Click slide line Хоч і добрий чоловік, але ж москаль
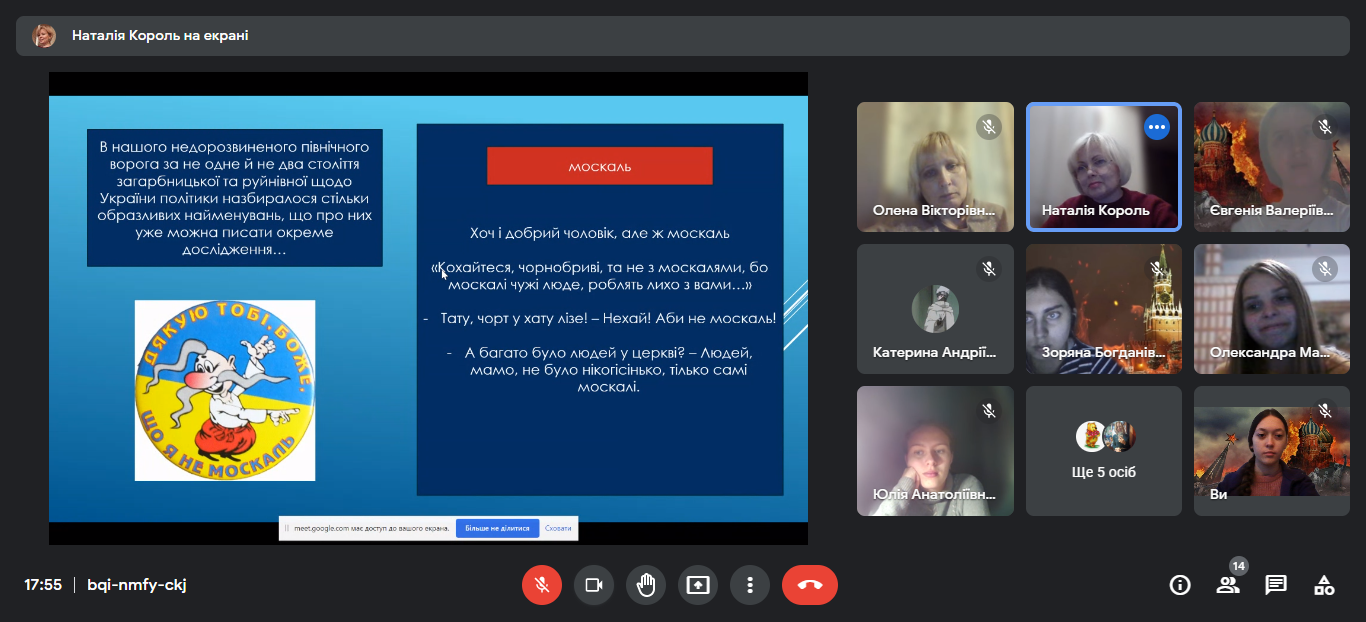The image size is (1366, 622). (600, 233)
